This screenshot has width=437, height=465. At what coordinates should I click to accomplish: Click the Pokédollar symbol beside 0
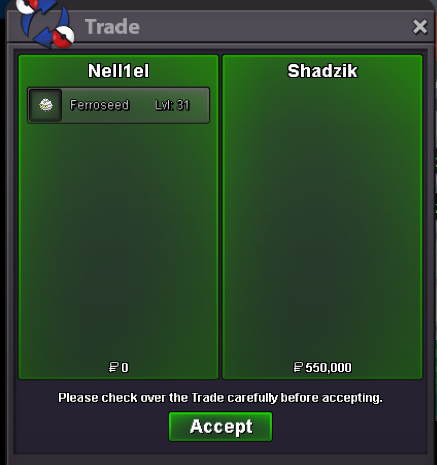(x=113, y=367)
